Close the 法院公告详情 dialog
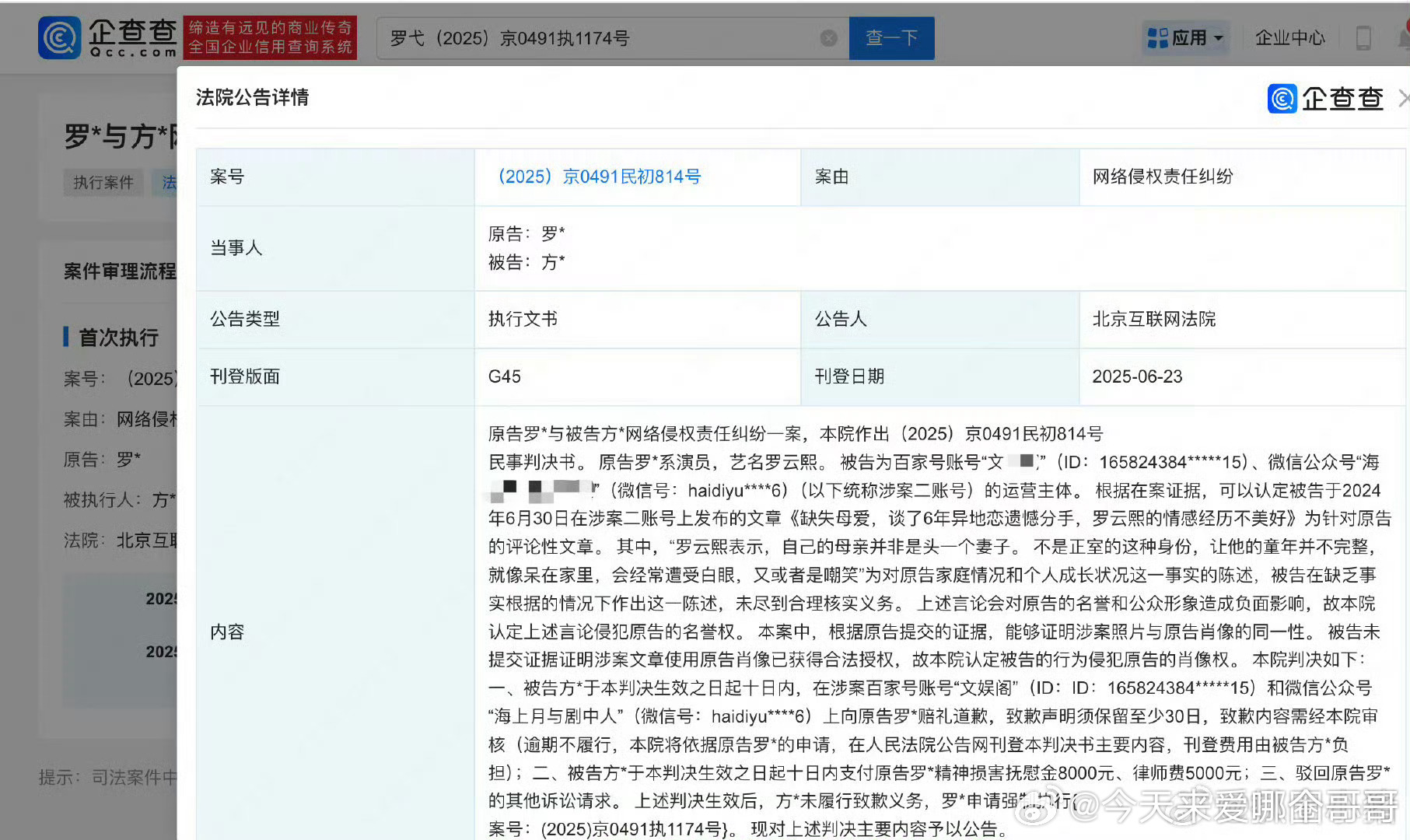The width and height of the screenshot is (1410, 840). coord(1403,99)
